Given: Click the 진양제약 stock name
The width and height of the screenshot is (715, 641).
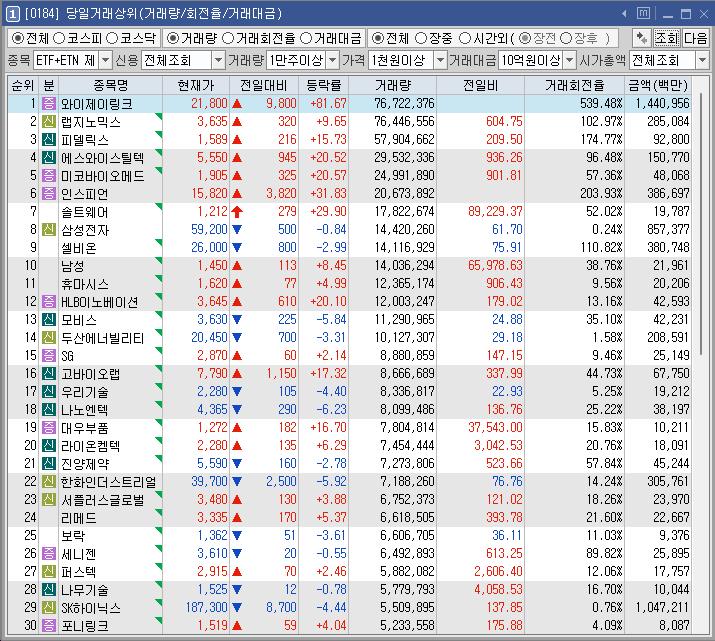Looking at the screenshot, I should [x=85, y=464].
